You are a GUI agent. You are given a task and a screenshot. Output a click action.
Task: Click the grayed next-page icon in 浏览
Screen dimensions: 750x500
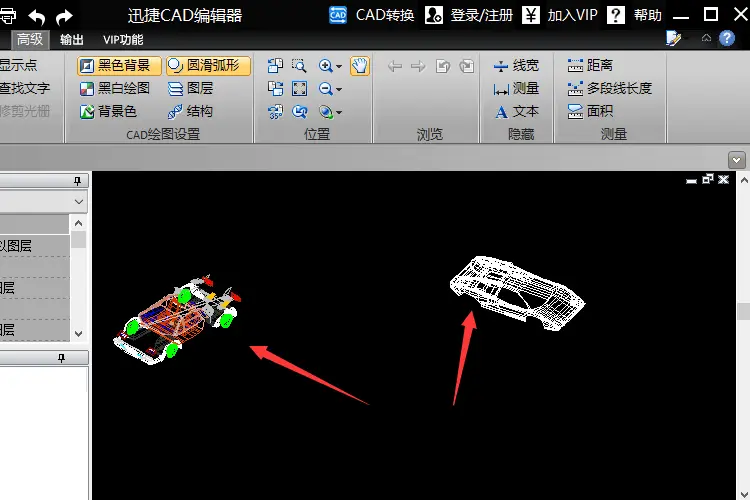pyautogui.click(x=467, y=66)
